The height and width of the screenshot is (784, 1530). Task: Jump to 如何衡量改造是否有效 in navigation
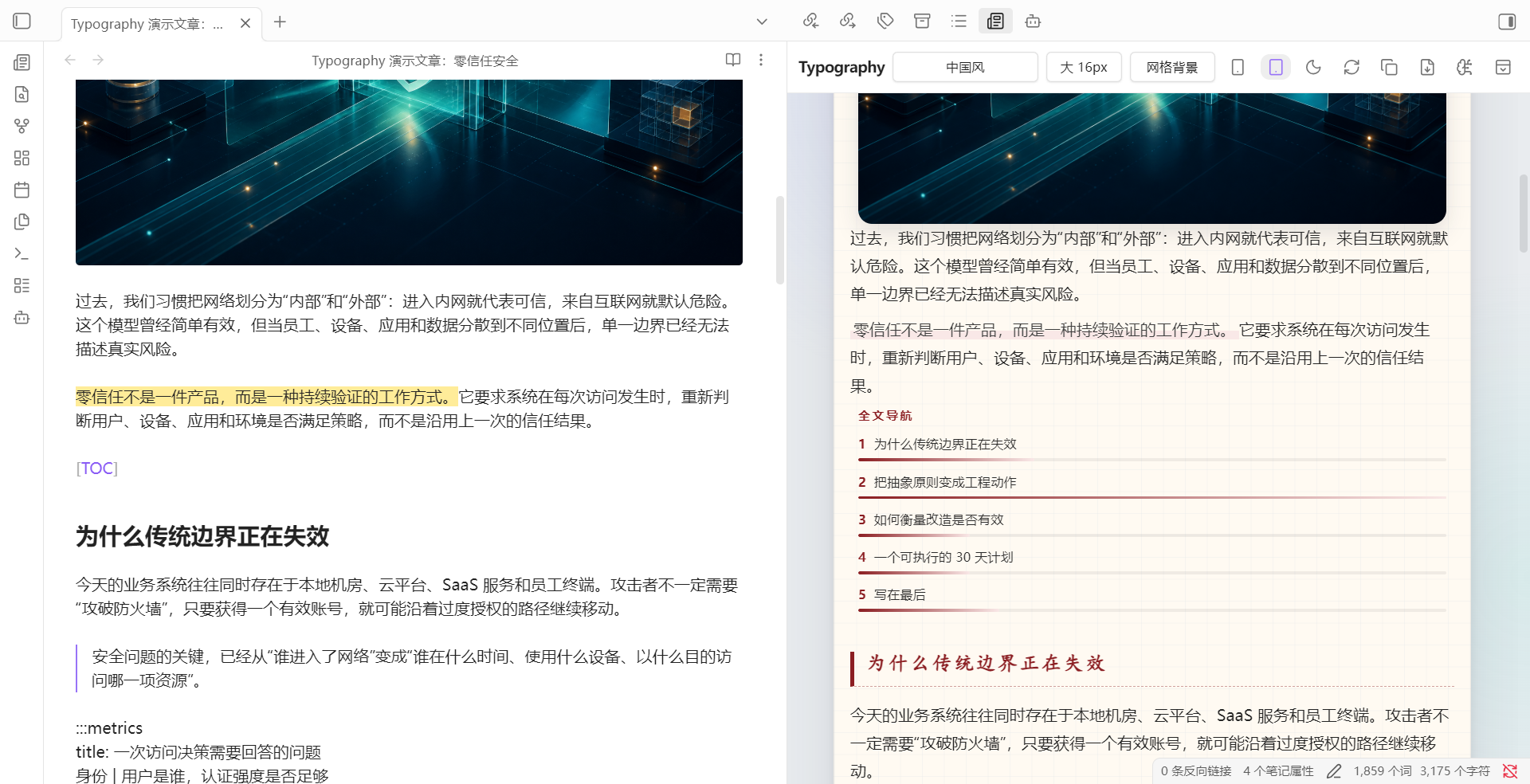(939, 519)
